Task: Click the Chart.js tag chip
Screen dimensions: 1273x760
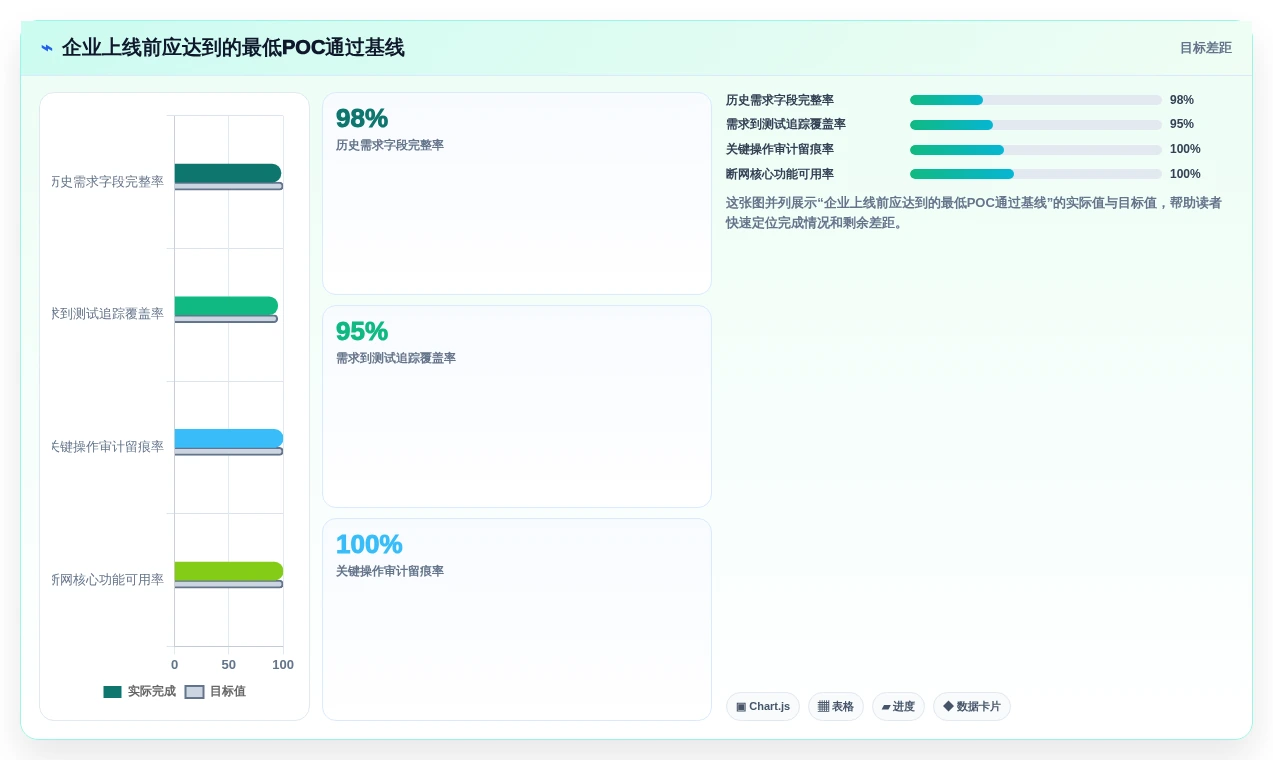Action: [x=763, y=707]
